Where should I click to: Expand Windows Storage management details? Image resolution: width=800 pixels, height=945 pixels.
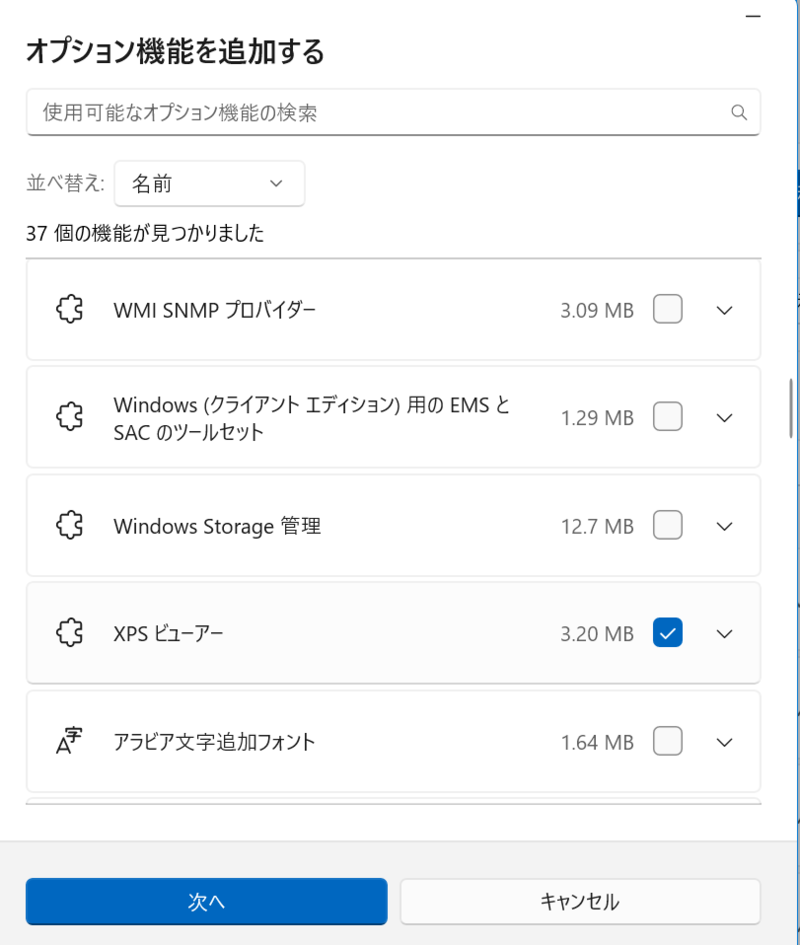(x=726, y=525)
